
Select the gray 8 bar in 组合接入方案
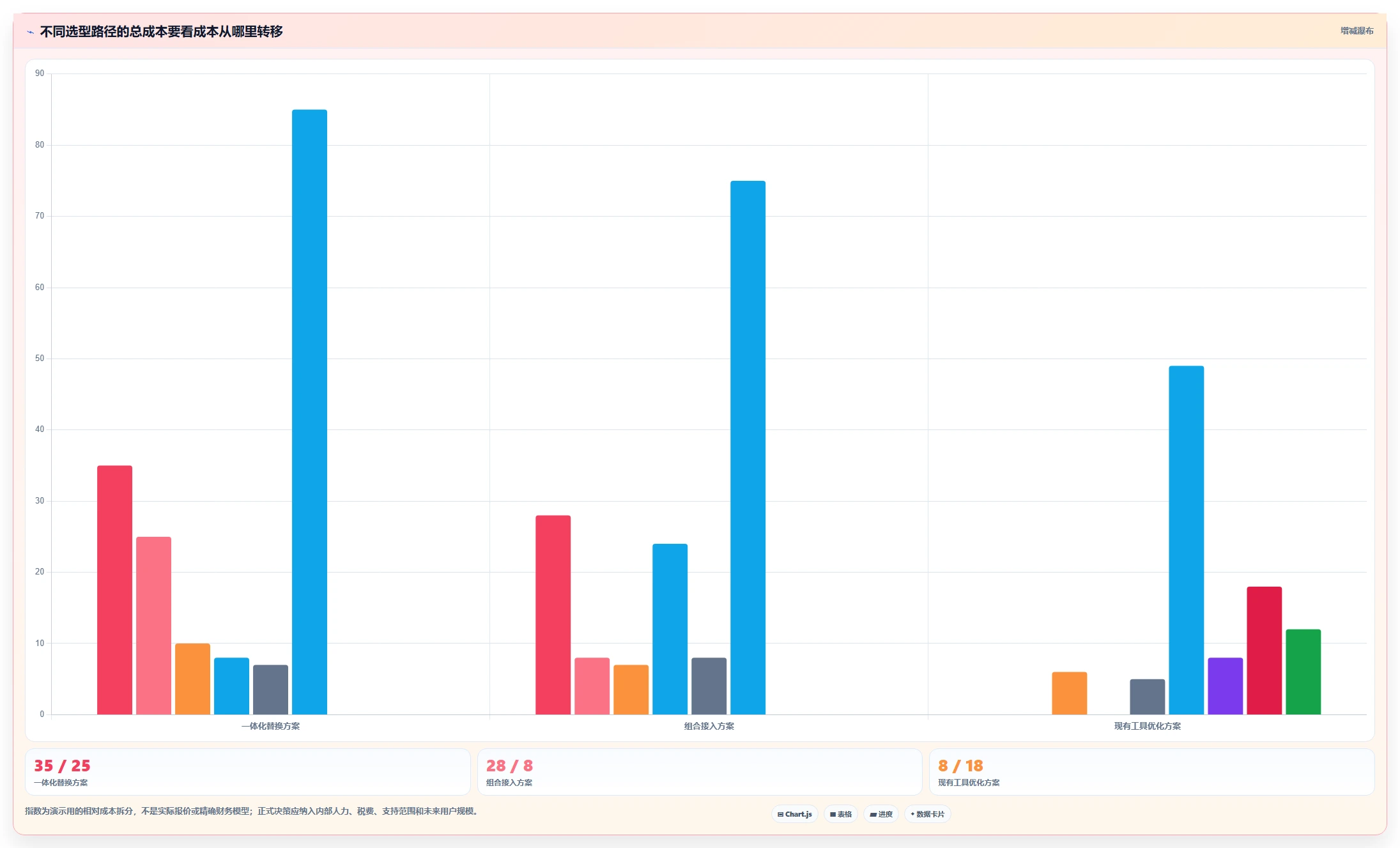click(709, 686)
